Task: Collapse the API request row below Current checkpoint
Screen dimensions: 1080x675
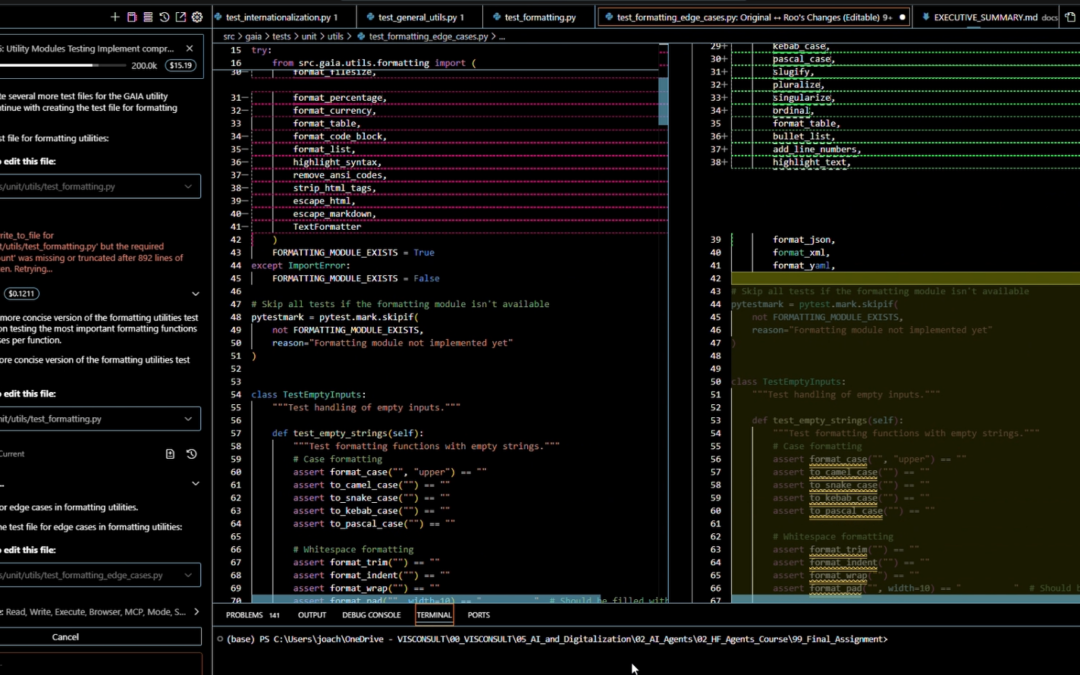Action: click(196, 484)
